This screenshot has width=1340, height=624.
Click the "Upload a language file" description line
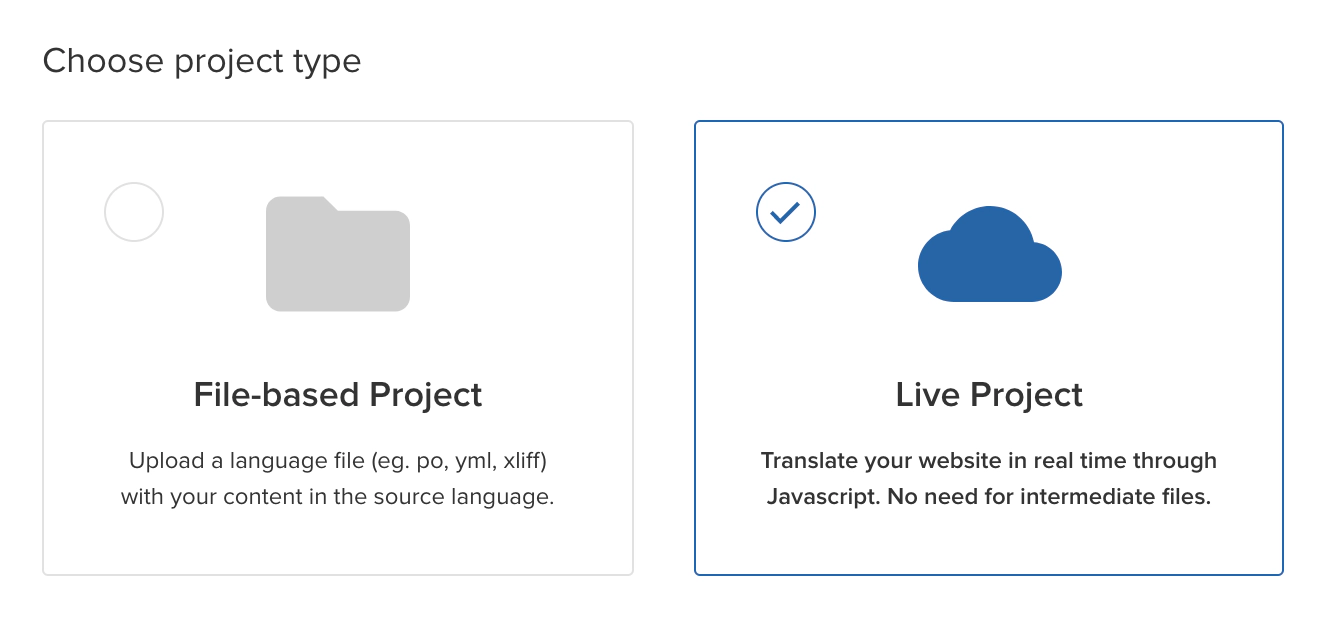[x=338, y=461]
